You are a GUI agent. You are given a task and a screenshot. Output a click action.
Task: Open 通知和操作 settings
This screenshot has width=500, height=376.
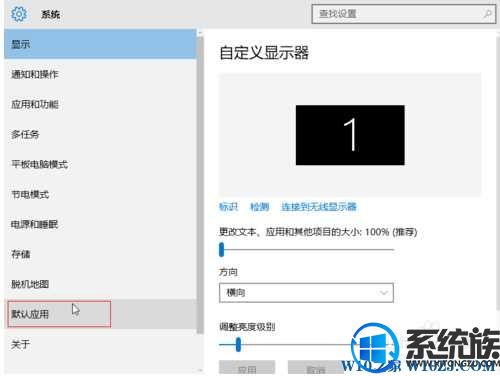pos(100,74)
